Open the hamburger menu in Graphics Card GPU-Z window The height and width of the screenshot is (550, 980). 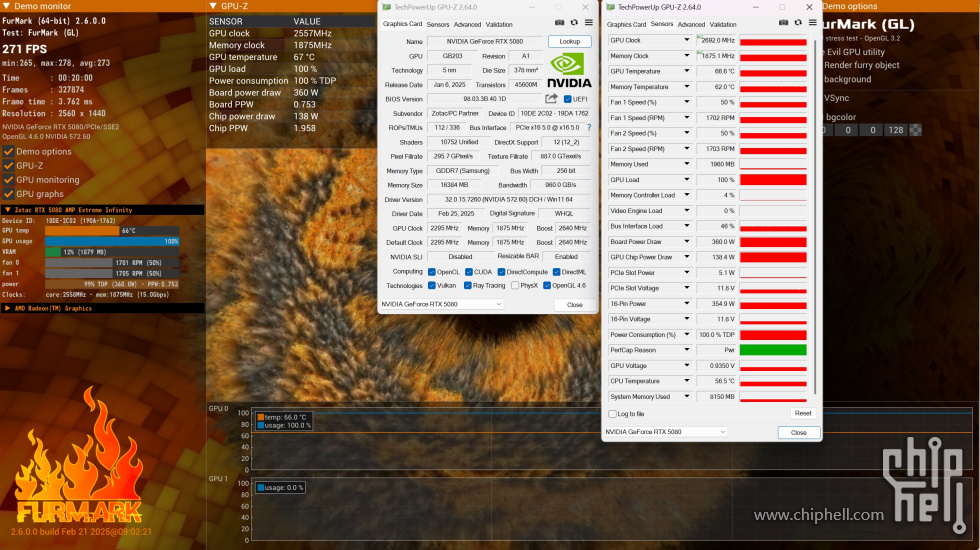[589, 22]
